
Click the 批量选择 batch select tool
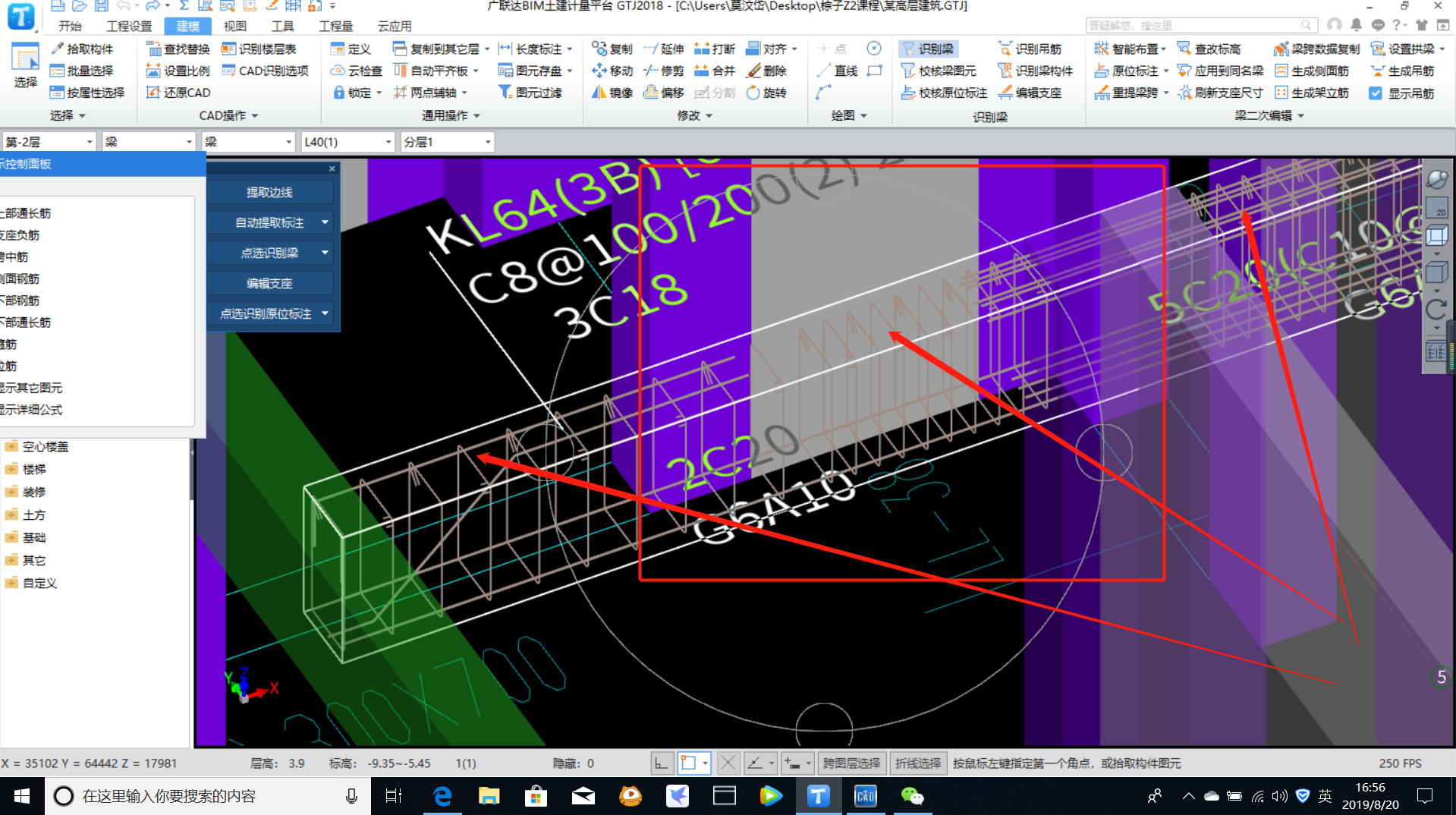click(x=82, y=71)
